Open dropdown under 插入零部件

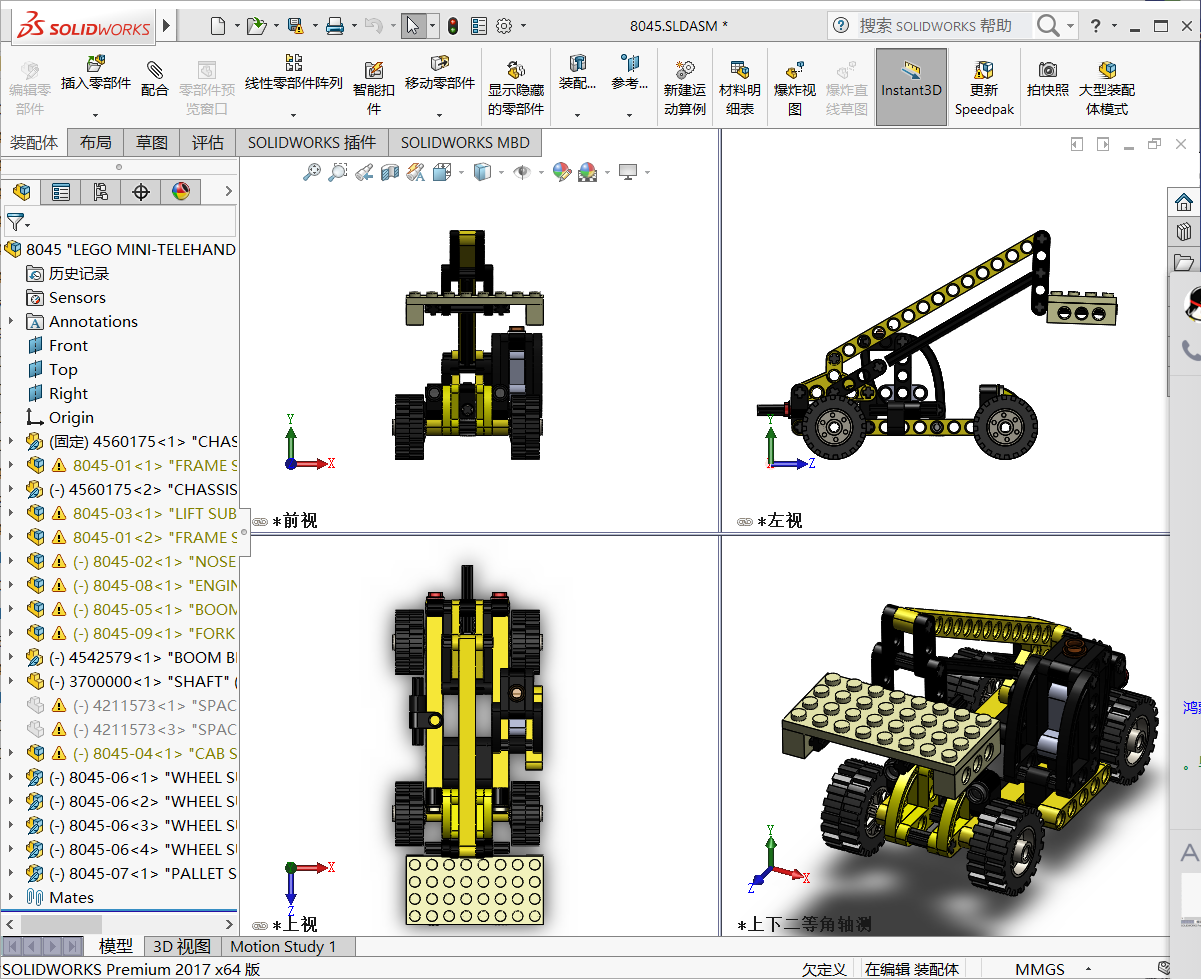pyautogui.click(x=96, y=115)
